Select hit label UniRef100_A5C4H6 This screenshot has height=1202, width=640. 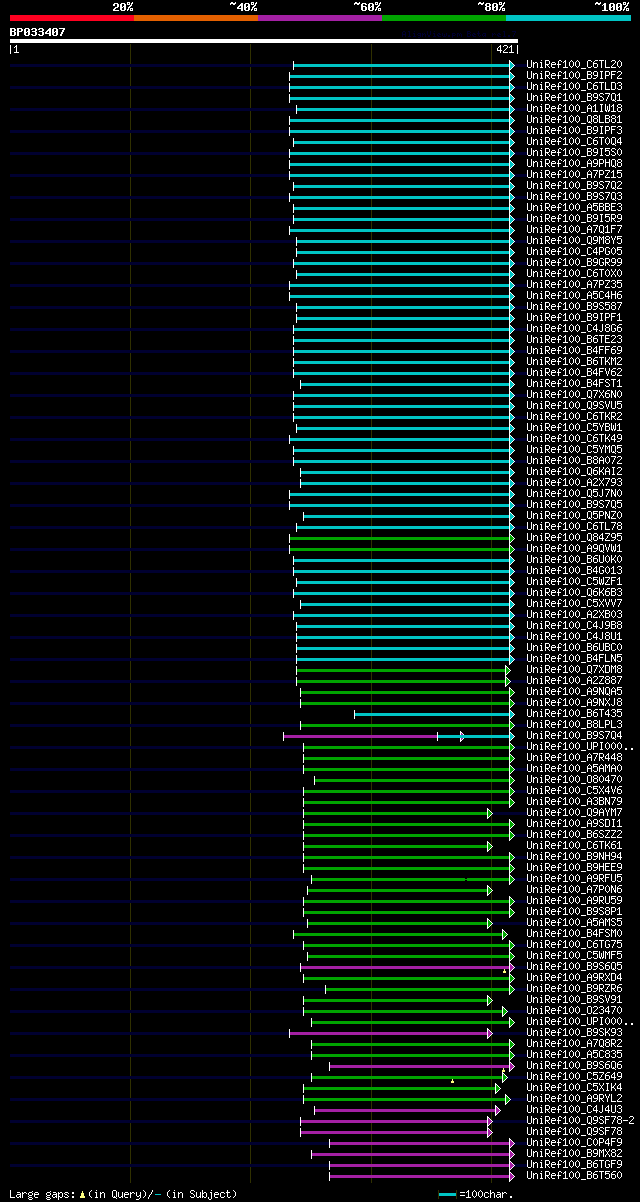coord(574,295)
